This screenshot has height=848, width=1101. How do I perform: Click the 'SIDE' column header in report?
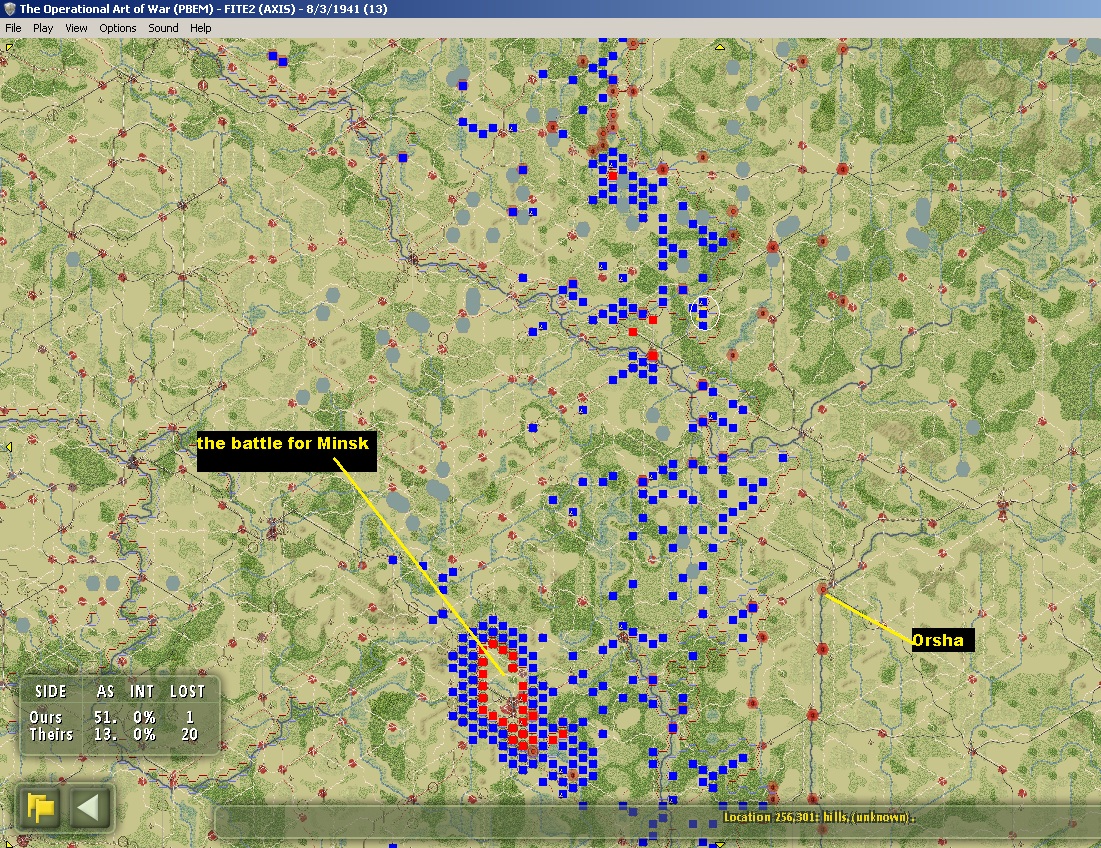(51, 691)
